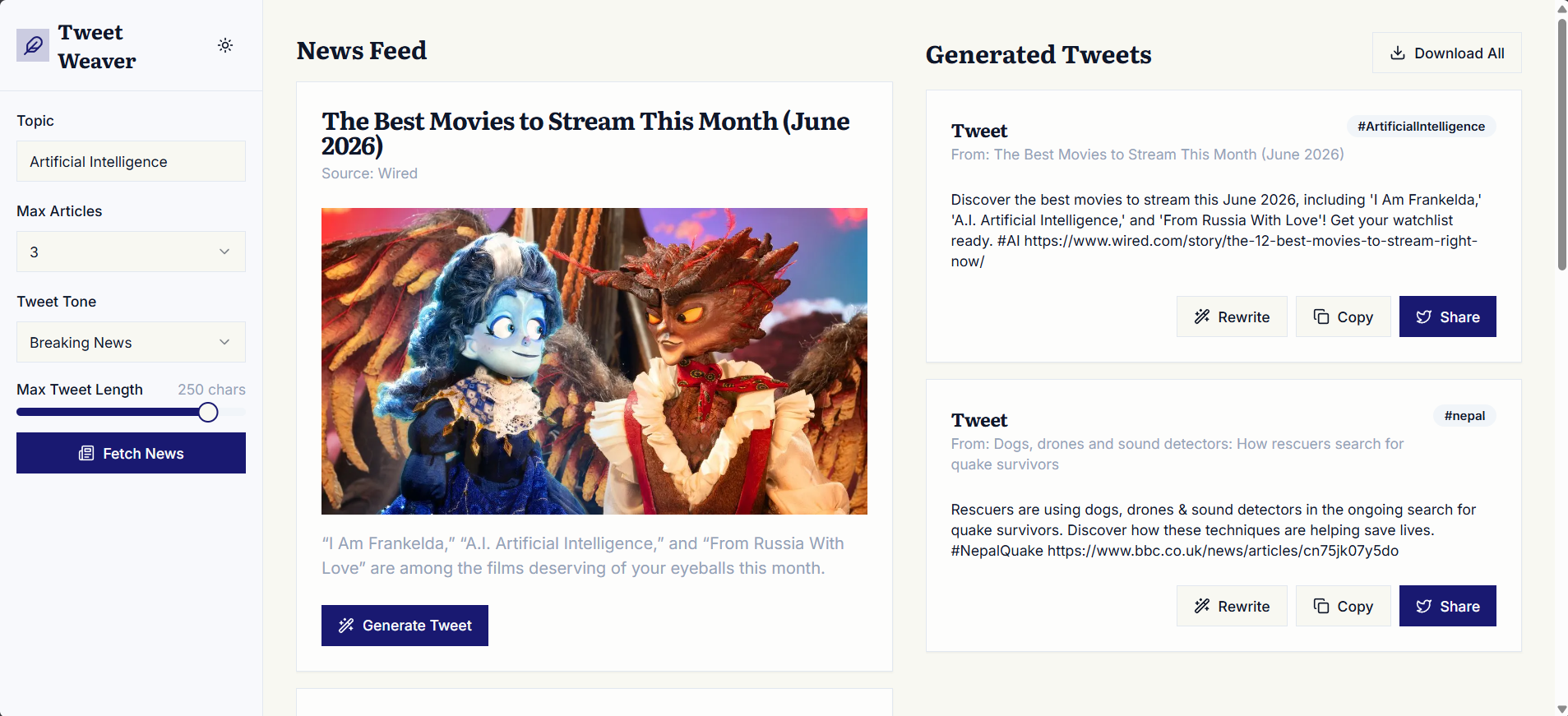Click the newspaper icon in Fetch News
Screen dimensions: 1568x716
[x=86, y=453]
